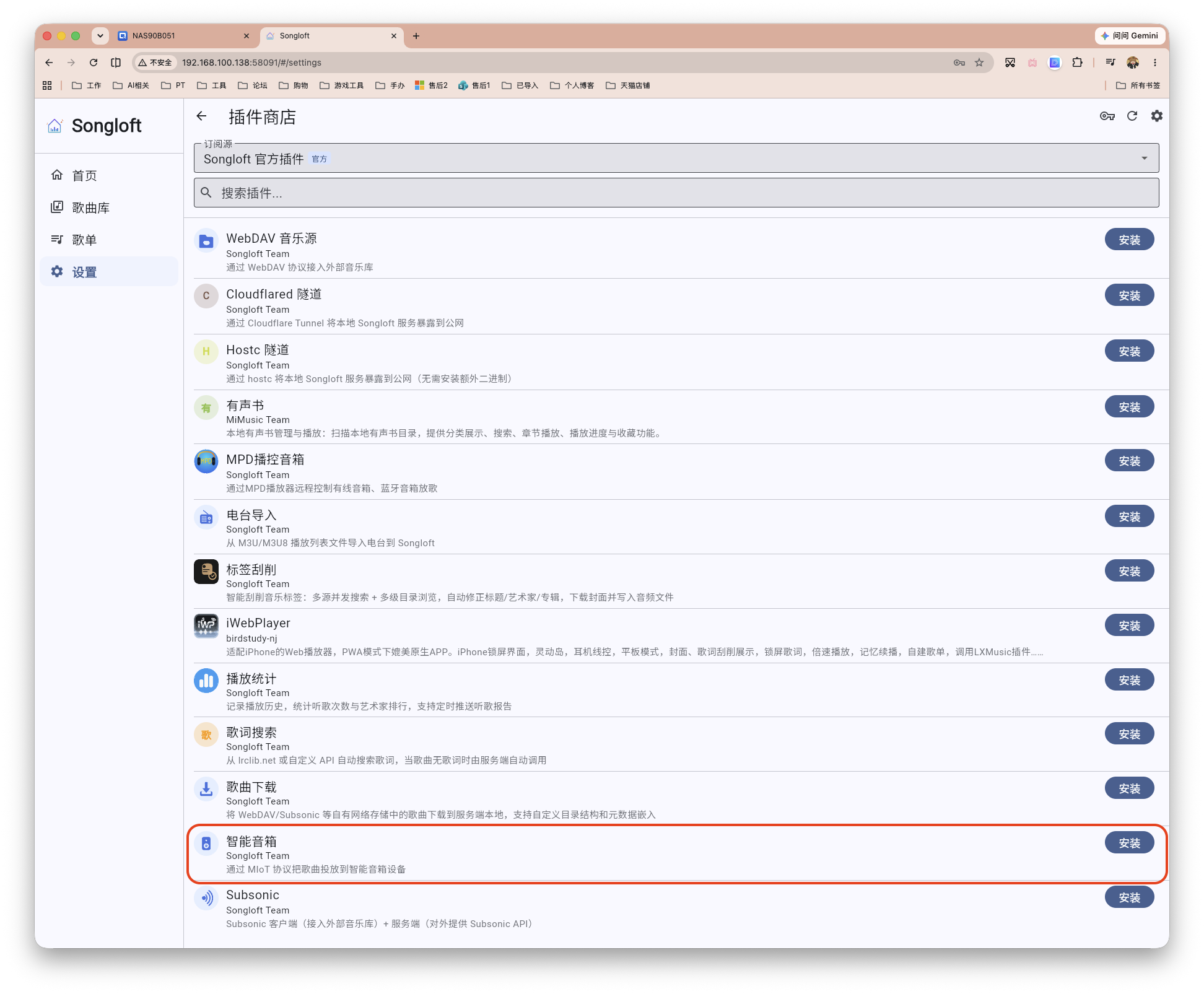Close the NAS90B051 tab
The width and height of the screenshot is (1204, 994).
[246, 36]
